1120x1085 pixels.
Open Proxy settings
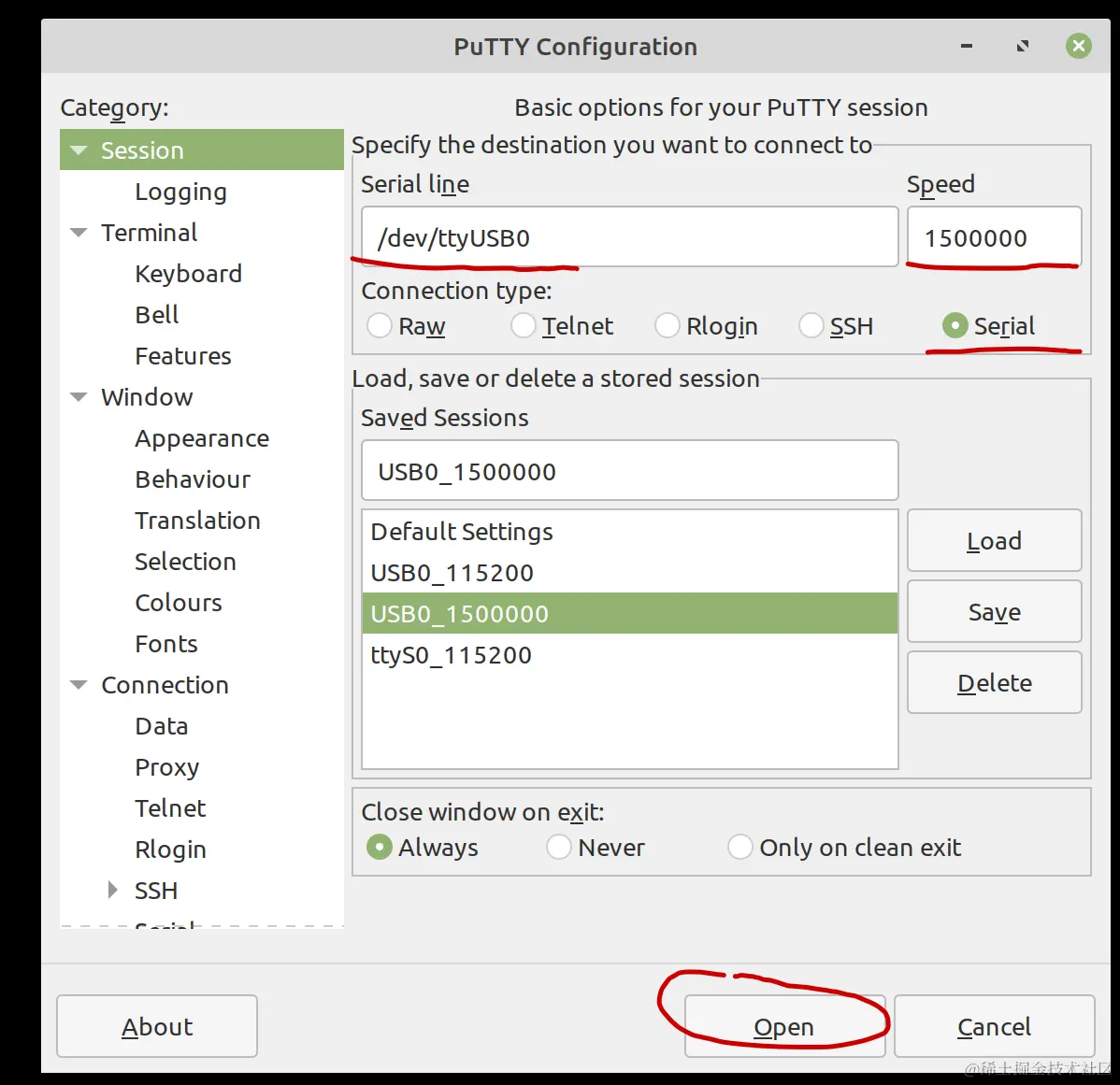(167, 768)
